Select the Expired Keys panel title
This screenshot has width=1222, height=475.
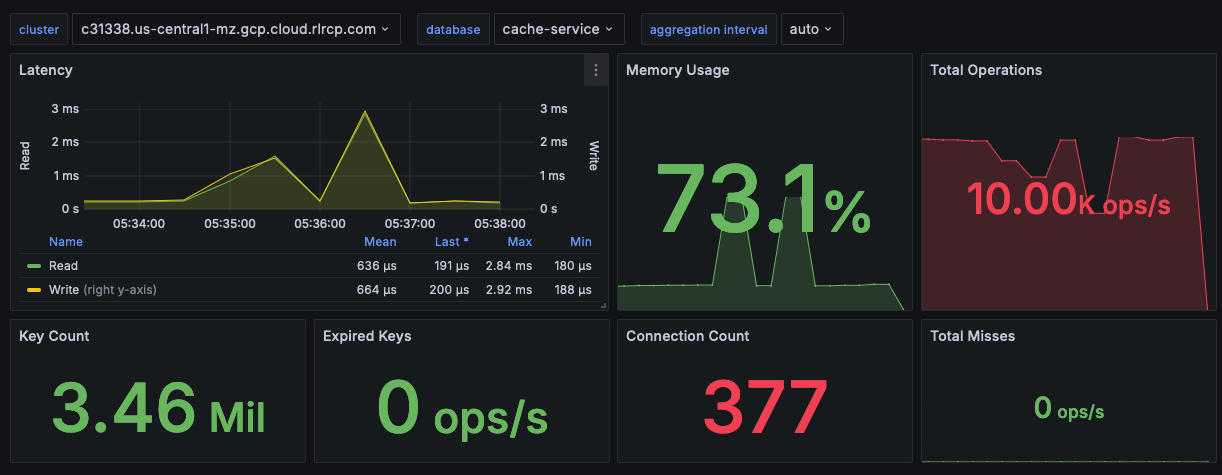click(x=367, y=336)
